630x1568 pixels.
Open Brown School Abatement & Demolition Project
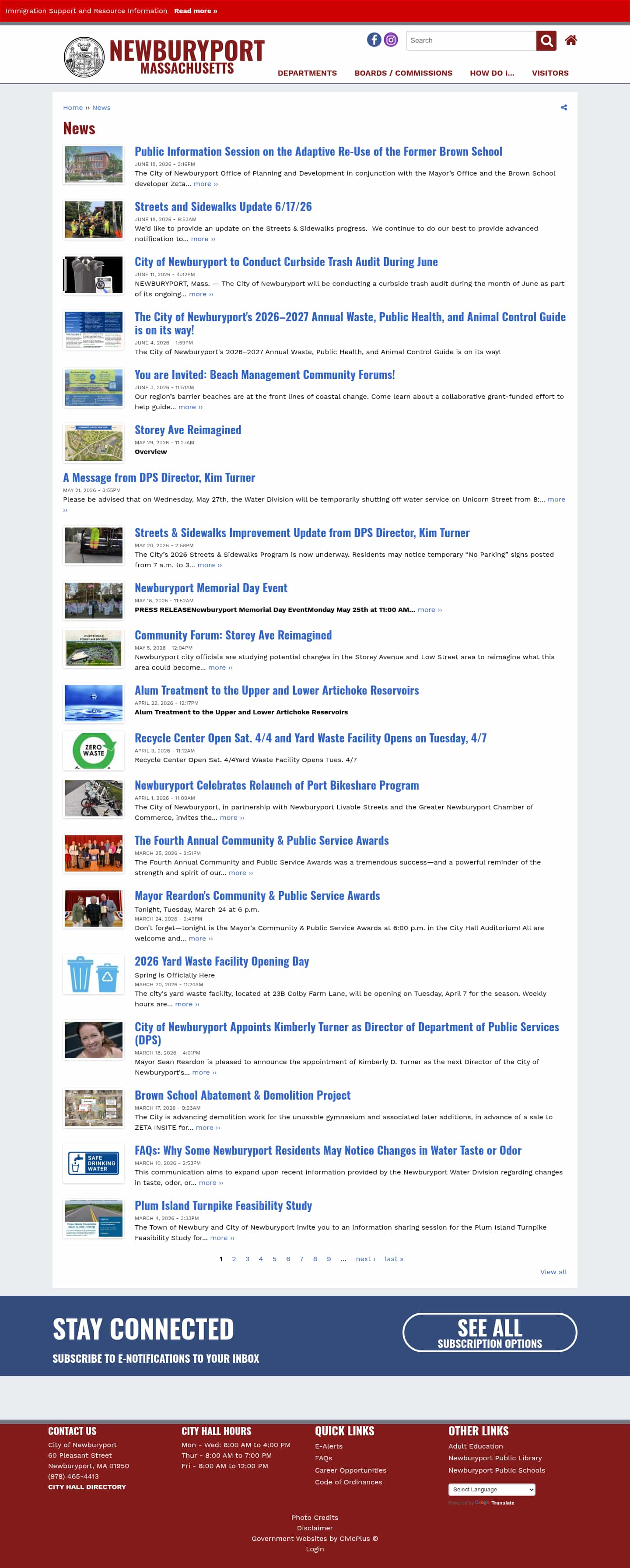coord(243,1095)
